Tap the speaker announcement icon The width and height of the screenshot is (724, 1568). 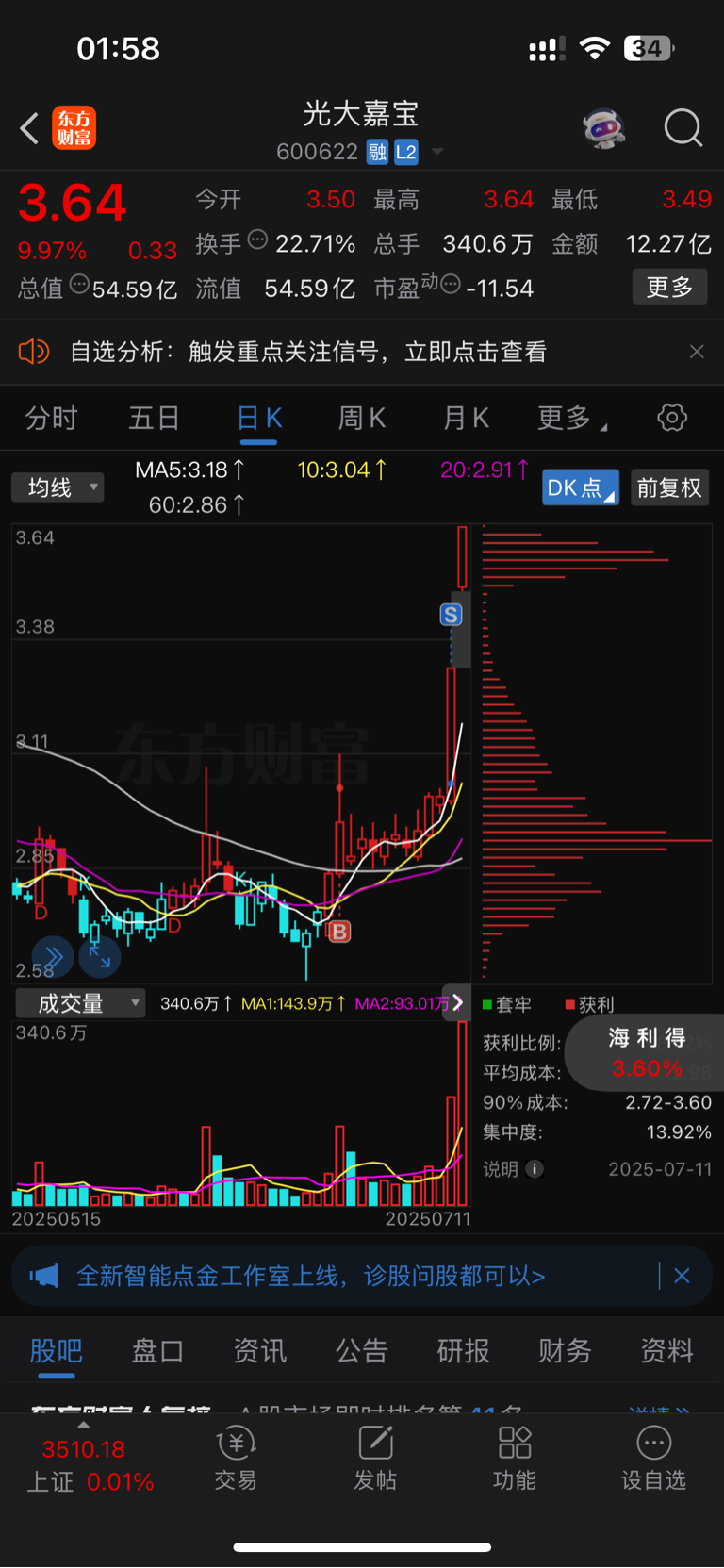pos(34,352)
